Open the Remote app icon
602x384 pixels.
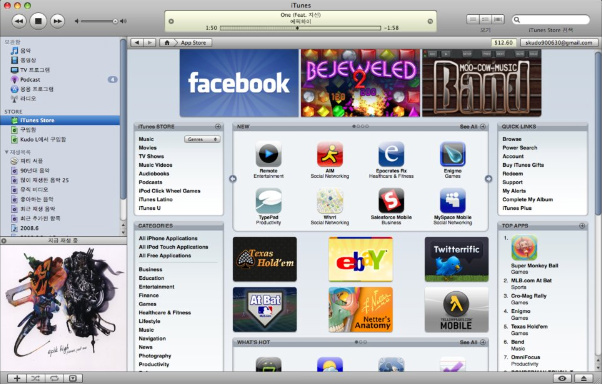(x=268, y=154)
